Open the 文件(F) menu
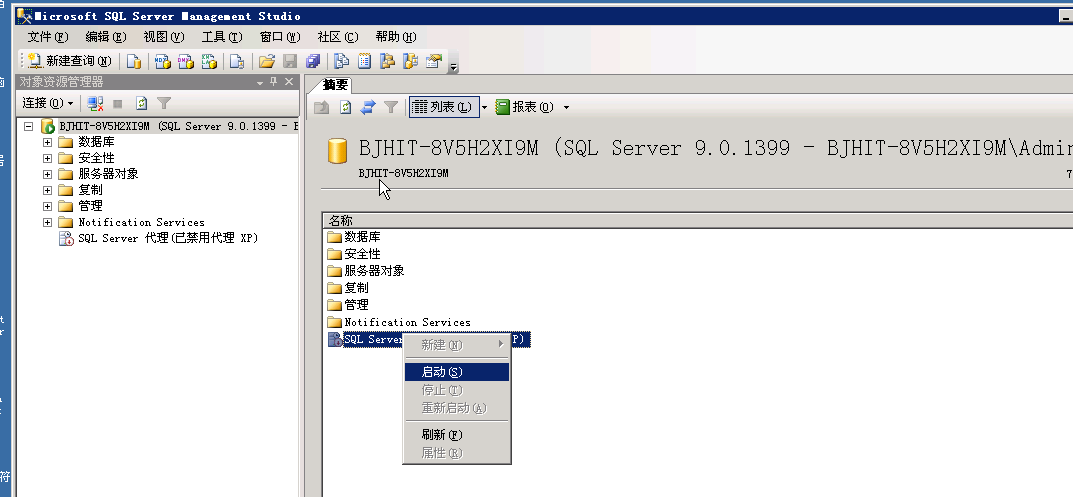 49,37
